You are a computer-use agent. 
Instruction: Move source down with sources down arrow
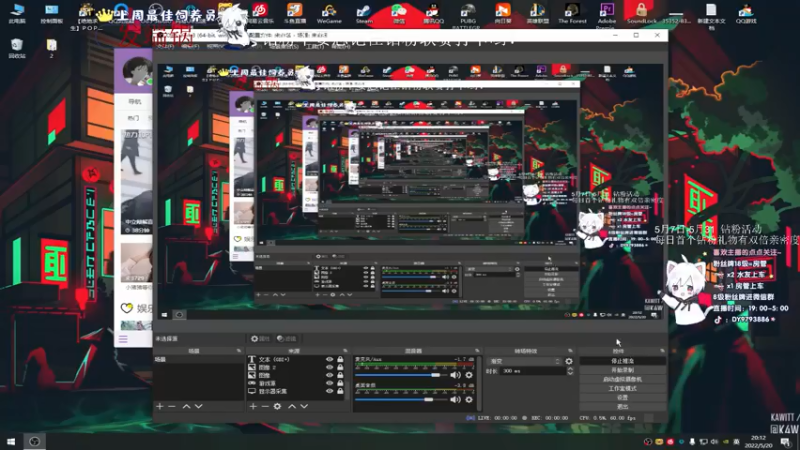click(304, 406)
